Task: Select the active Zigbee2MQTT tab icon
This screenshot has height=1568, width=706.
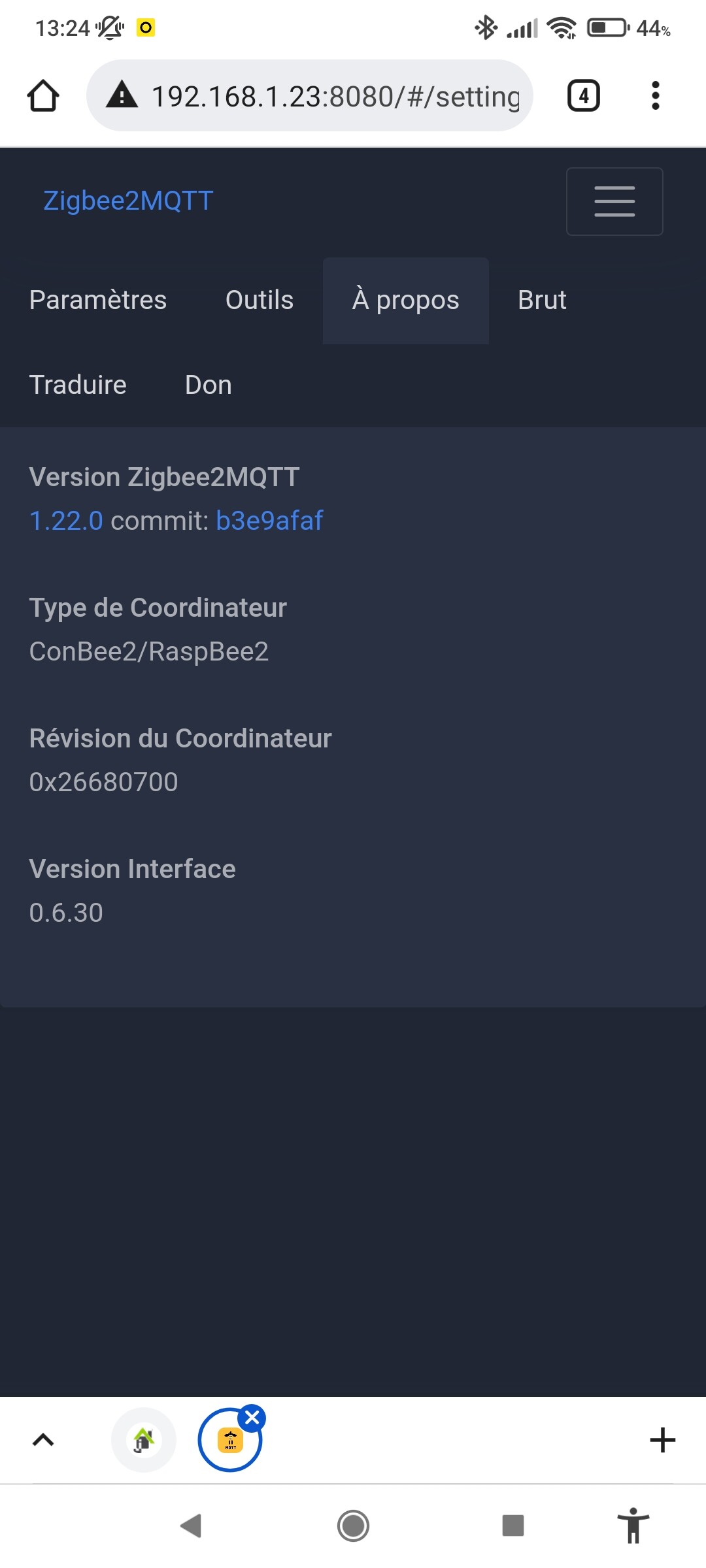Action: tap(230, 1441)
